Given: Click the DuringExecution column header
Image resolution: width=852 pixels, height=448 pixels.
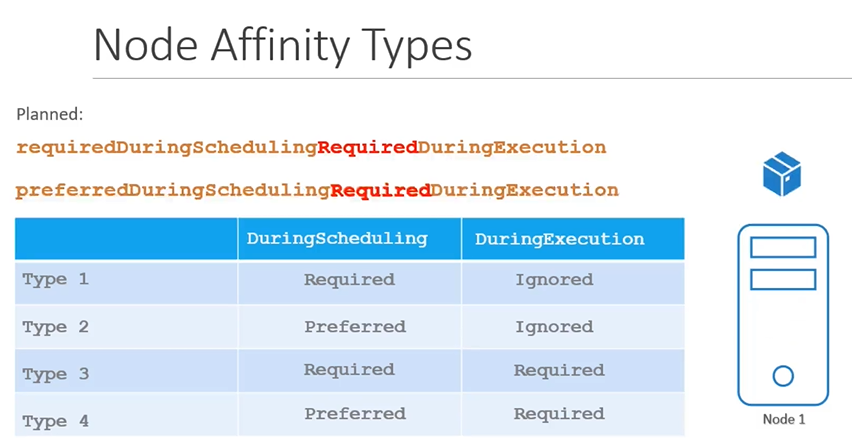Looking at the screenshot, I should tap(560, 239).
